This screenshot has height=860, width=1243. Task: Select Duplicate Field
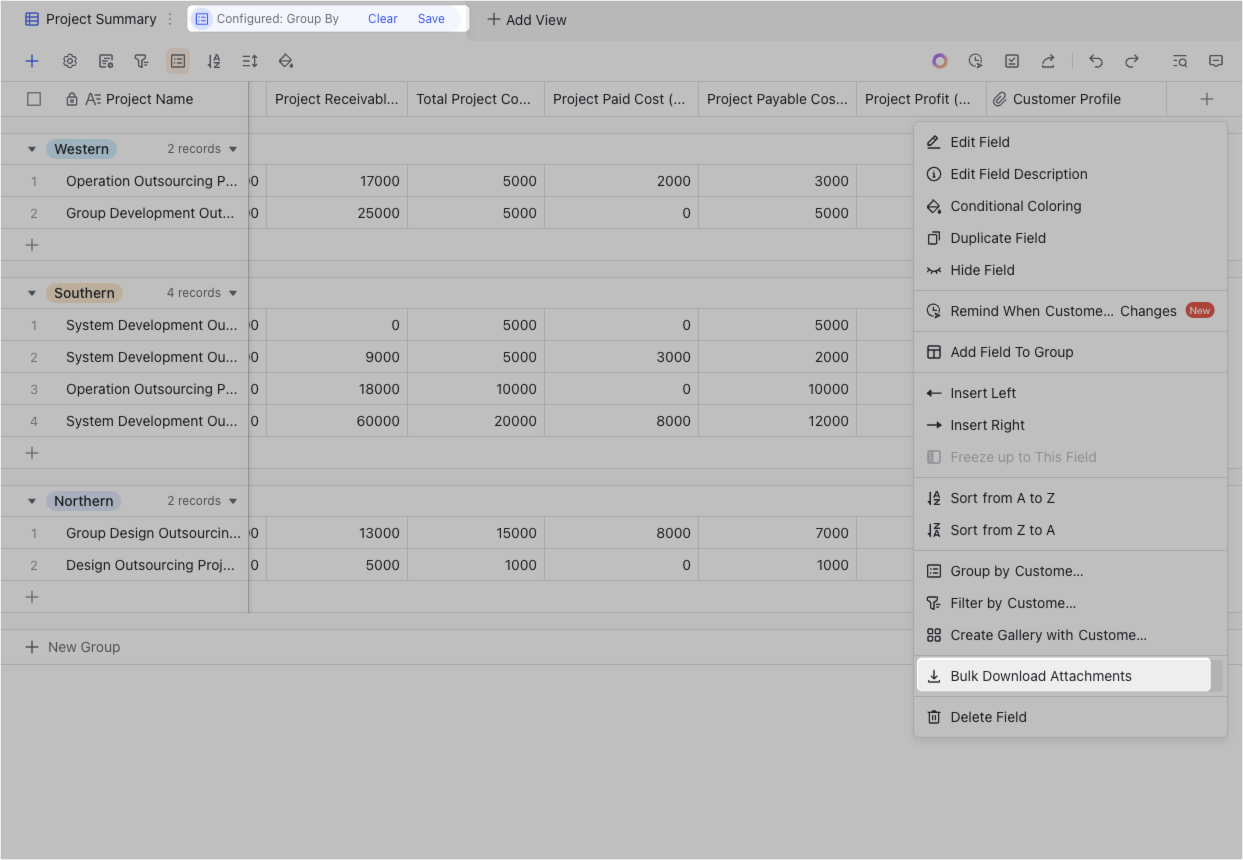point(1070,238)
